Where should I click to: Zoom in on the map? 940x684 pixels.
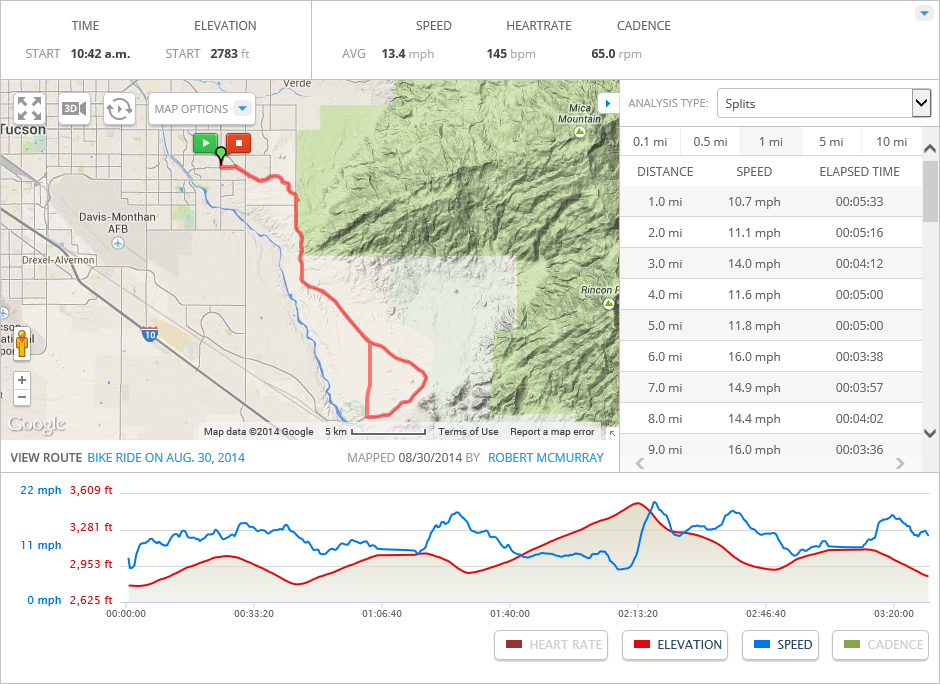23,380
